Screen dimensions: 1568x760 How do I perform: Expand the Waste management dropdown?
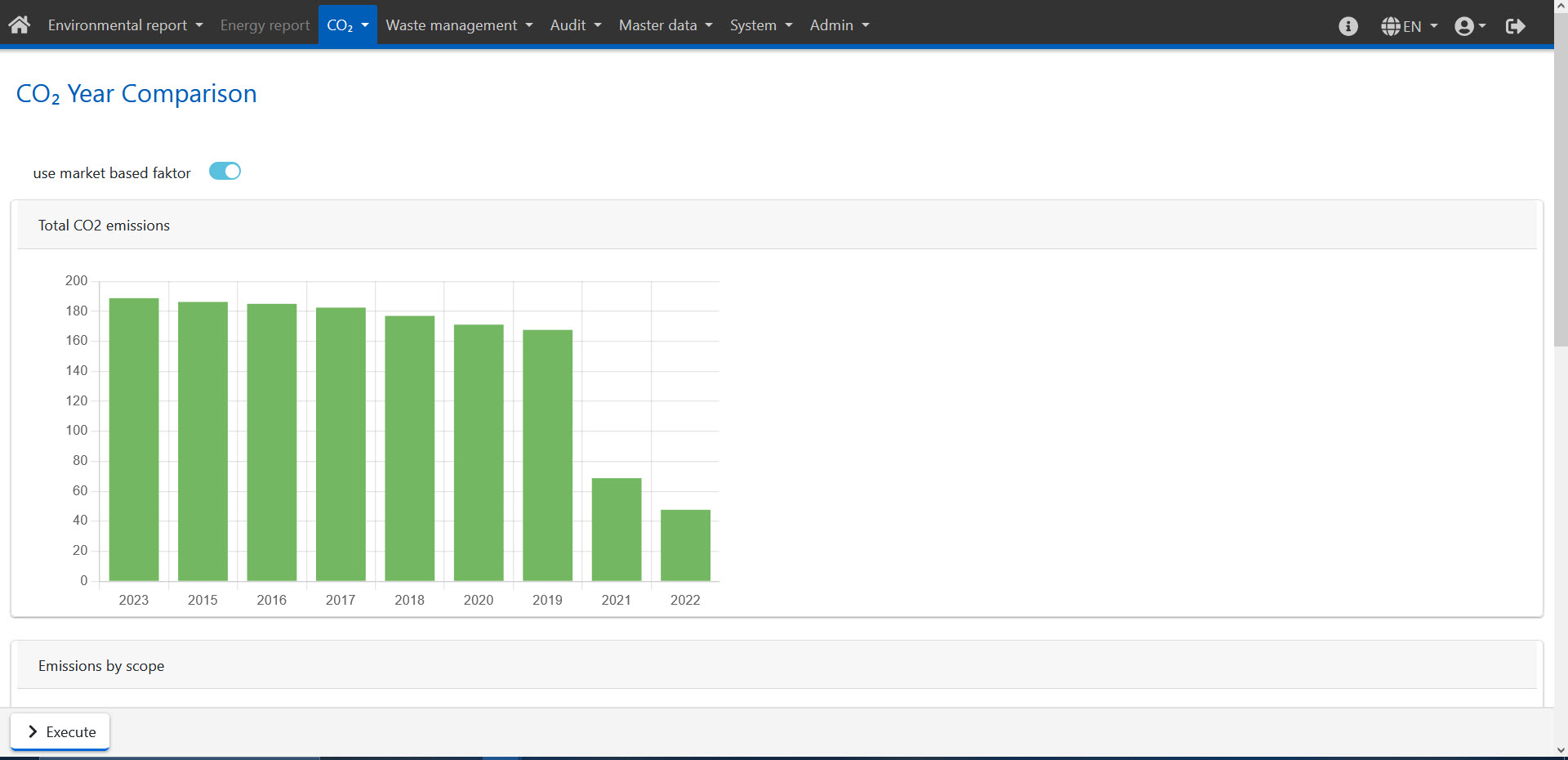459,25
